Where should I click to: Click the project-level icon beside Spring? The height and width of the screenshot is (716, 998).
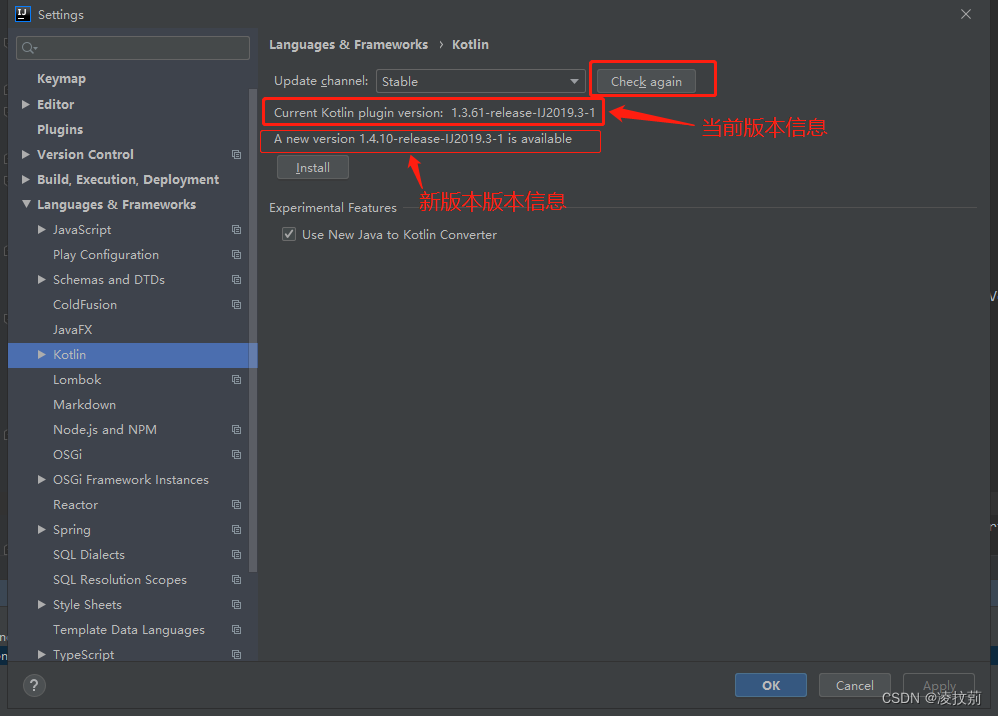[x=237, y=530]
